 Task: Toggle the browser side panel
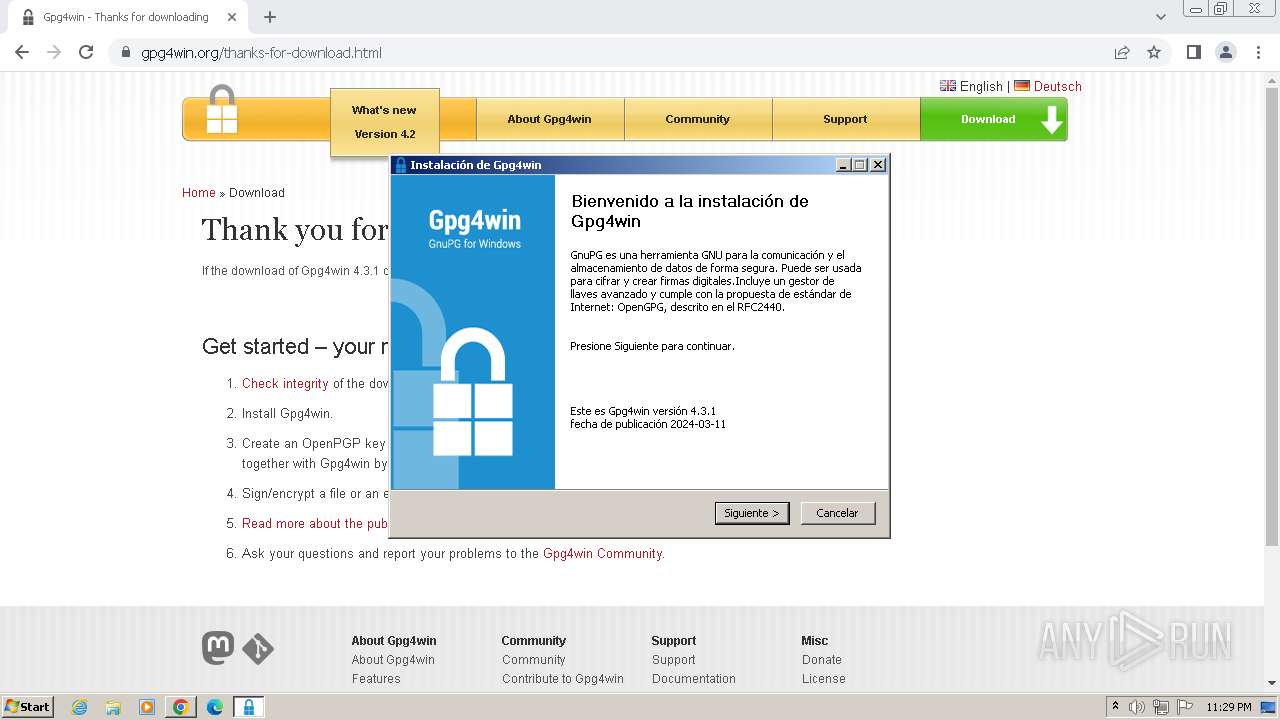point(1193,53)
